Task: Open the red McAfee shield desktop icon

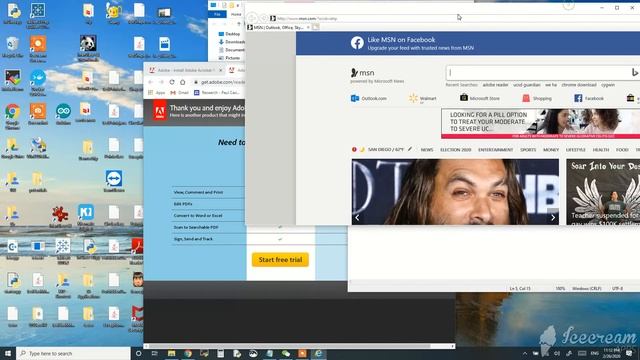Action: [137, 317]
